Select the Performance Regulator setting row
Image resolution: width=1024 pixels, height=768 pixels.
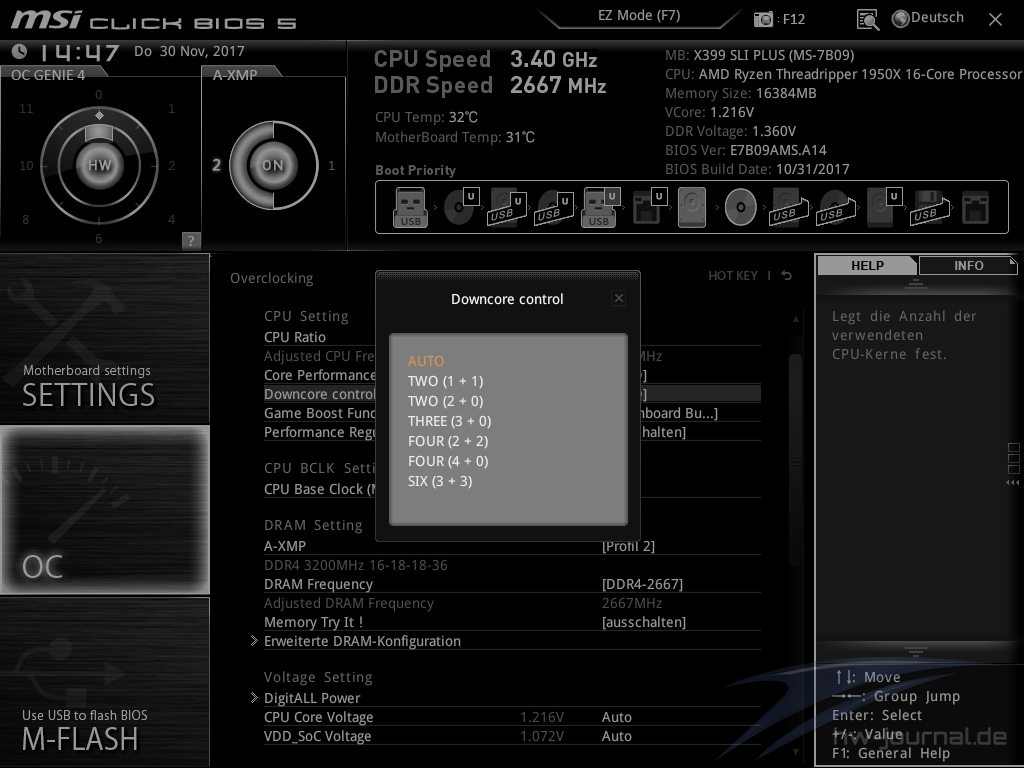(512, 432)
